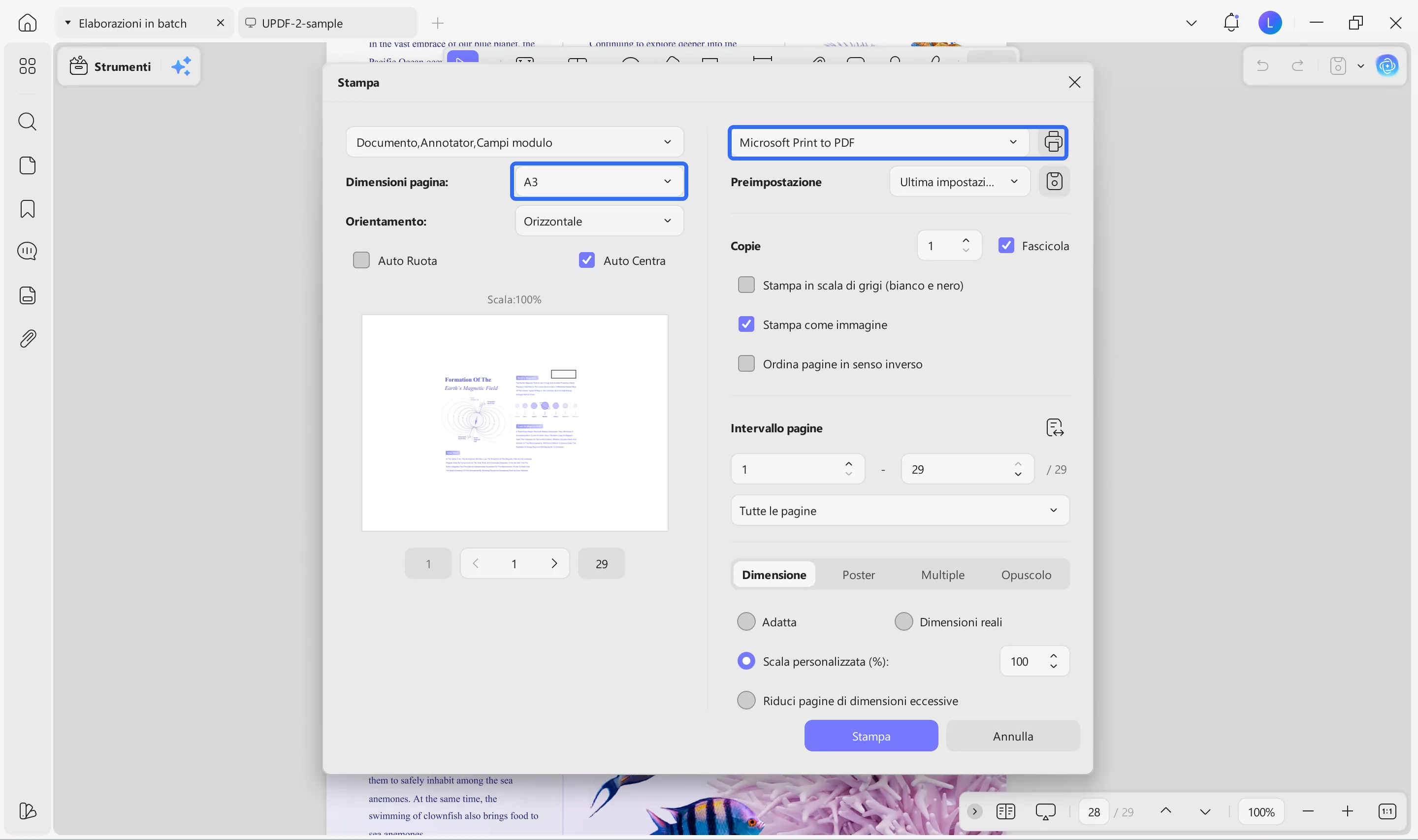Screen dimensions: 1418x840
Task: Expand the Tutte le pagine dropdown
Action: click(x=899, y=511)
